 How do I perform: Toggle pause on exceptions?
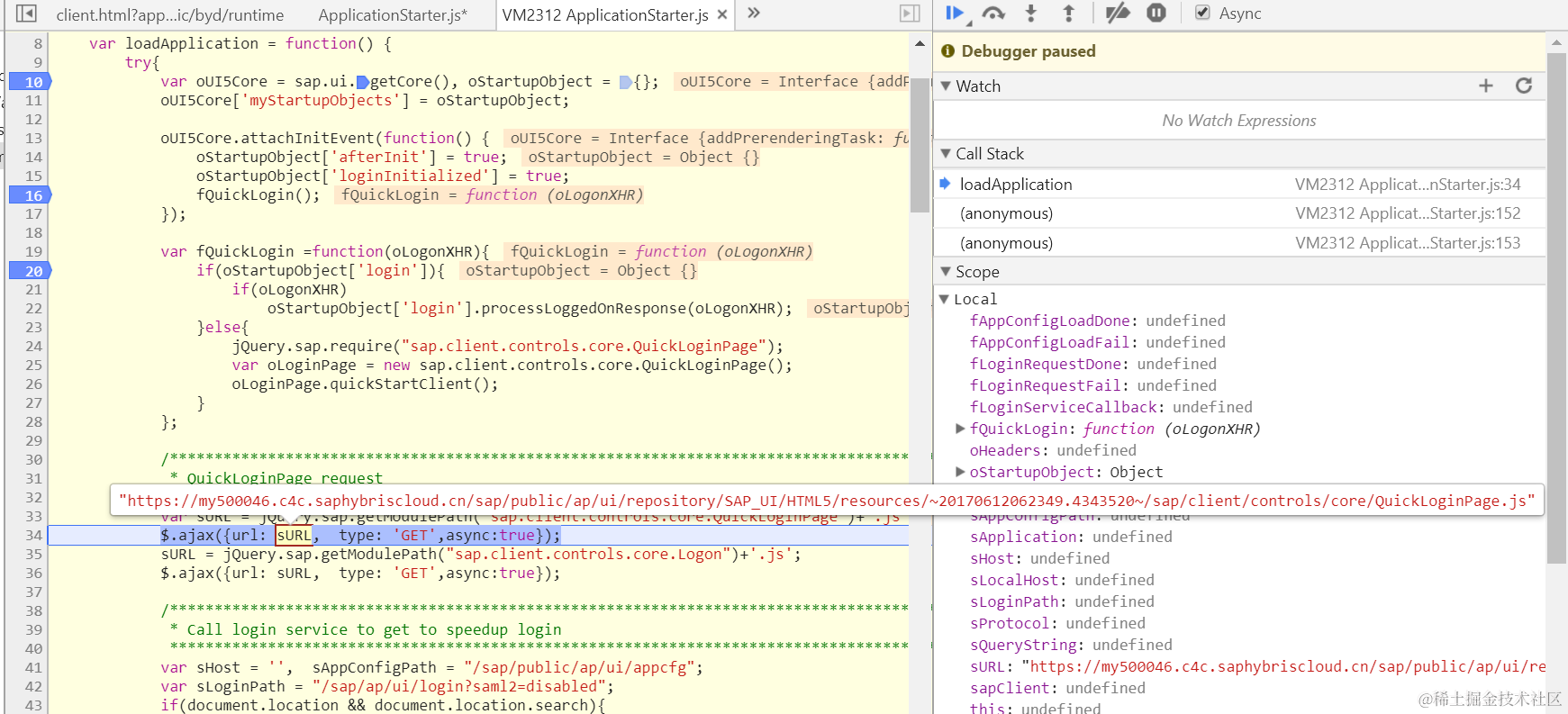[1156, 14]
